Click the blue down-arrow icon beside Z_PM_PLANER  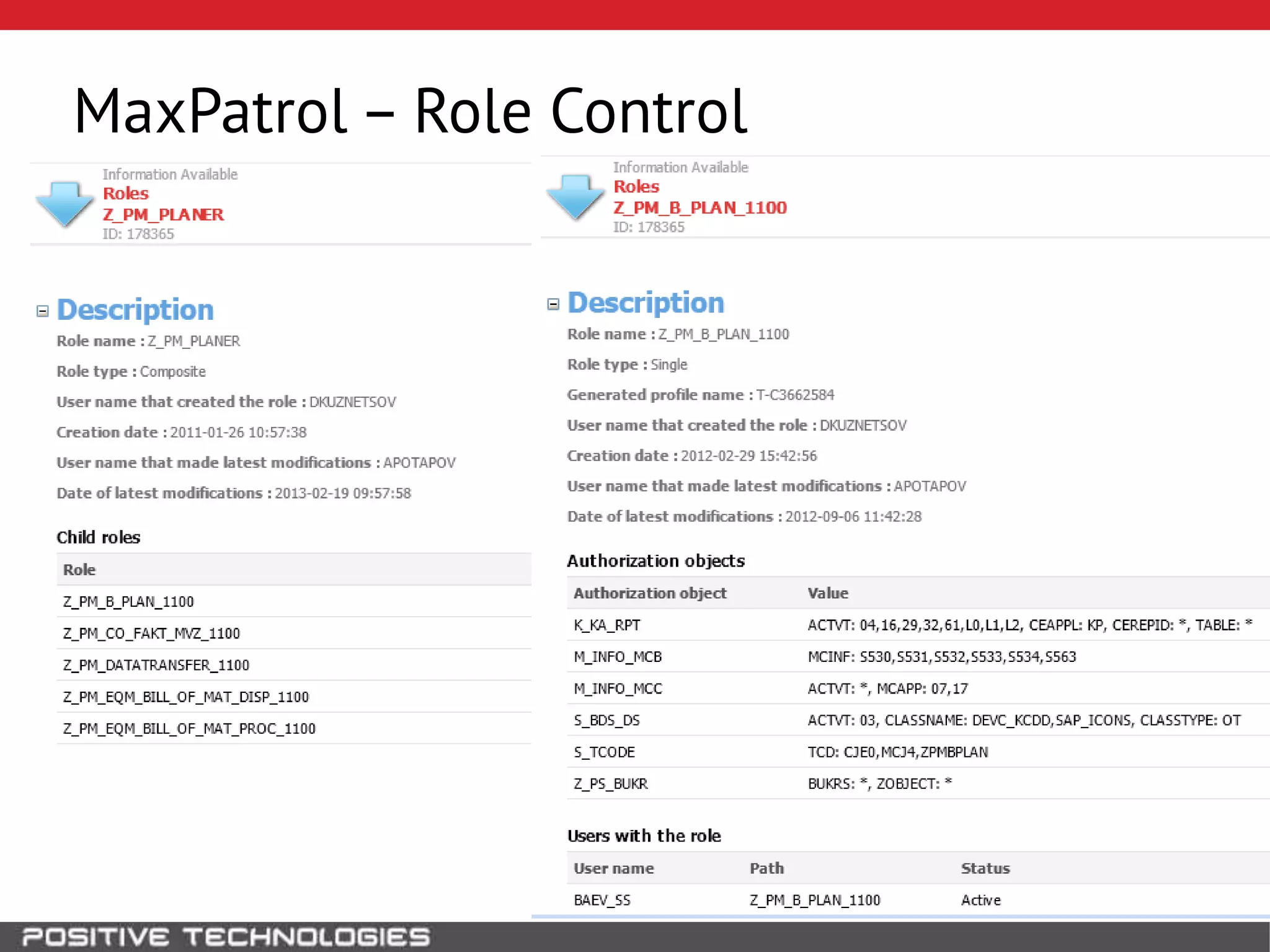(x=65, y=203)
